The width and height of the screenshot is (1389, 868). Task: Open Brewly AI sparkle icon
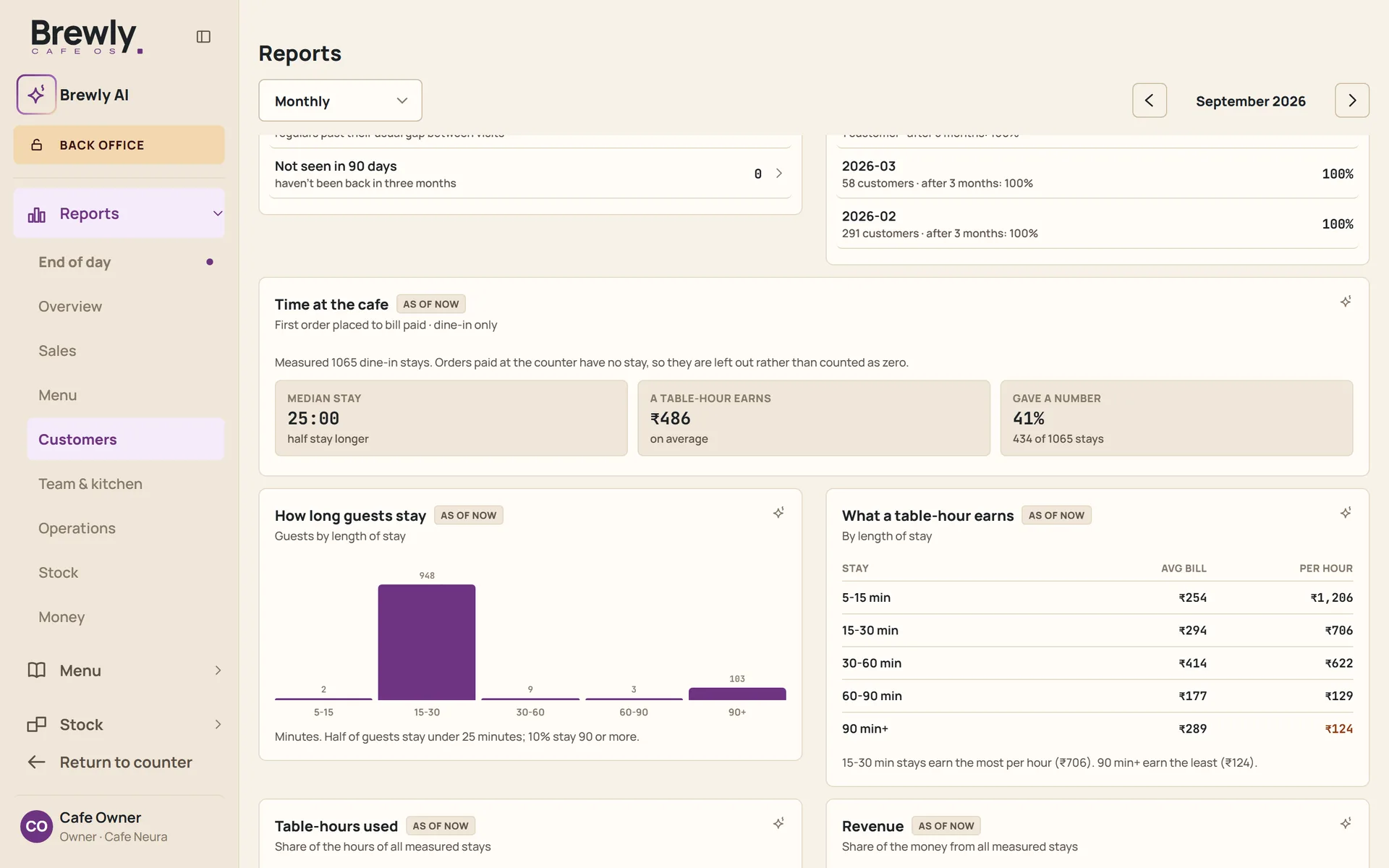[36, 95]
